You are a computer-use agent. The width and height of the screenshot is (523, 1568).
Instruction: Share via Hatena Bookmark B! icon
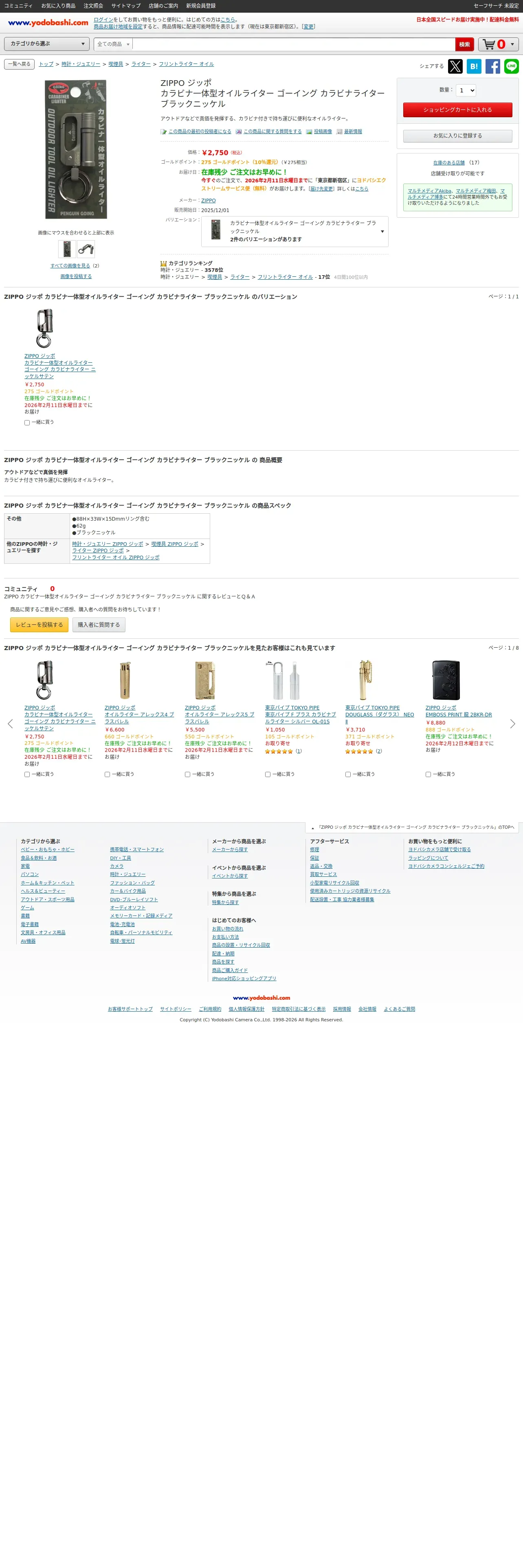tap(474, 66)
